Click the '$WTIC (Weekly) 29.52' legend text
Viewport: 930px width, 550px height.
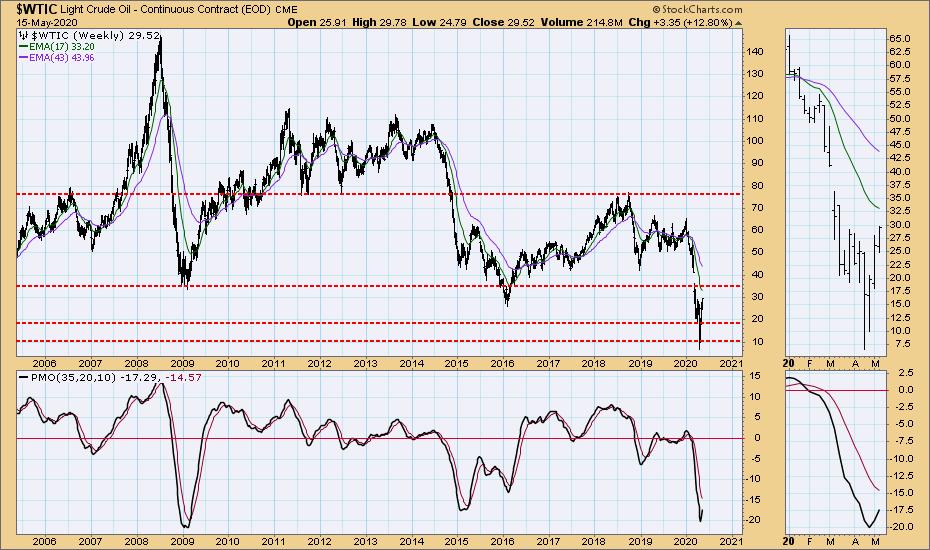pos(93,35)
